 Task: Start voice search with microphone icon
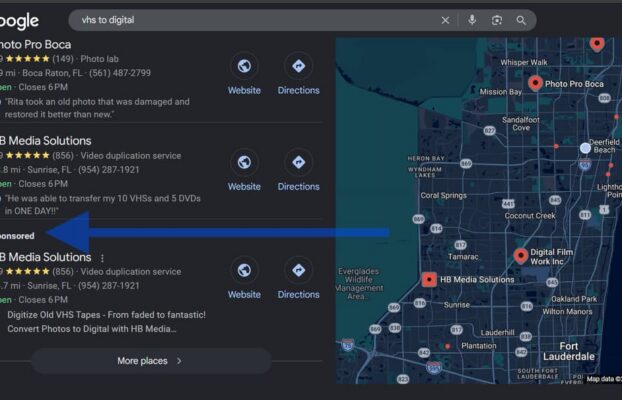click(x=472, y=20)
